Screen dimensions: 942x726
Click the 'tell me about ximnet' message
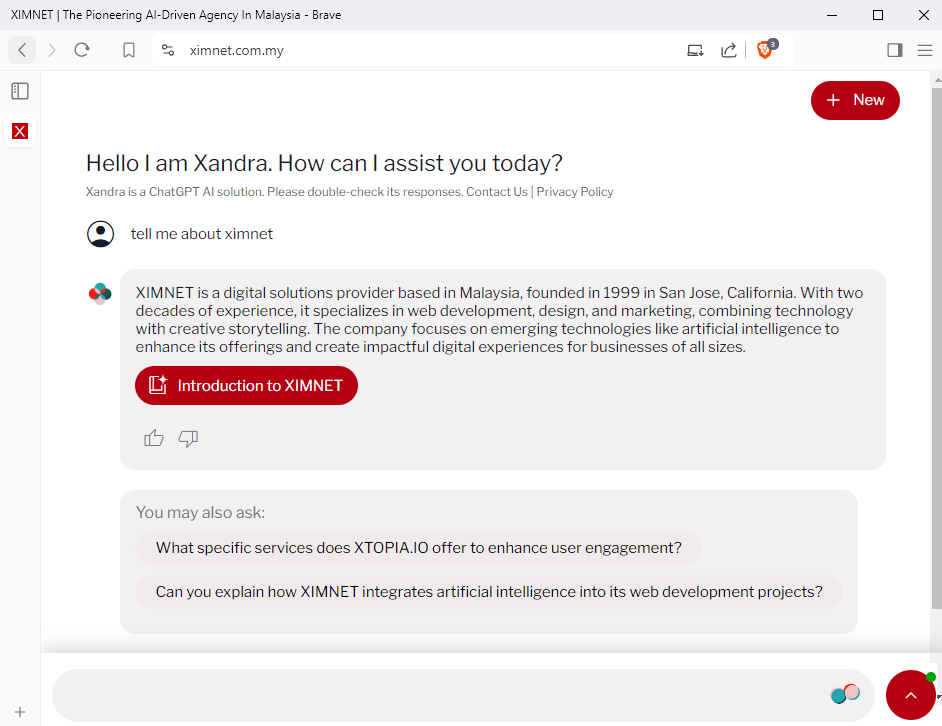coord(202,234)
